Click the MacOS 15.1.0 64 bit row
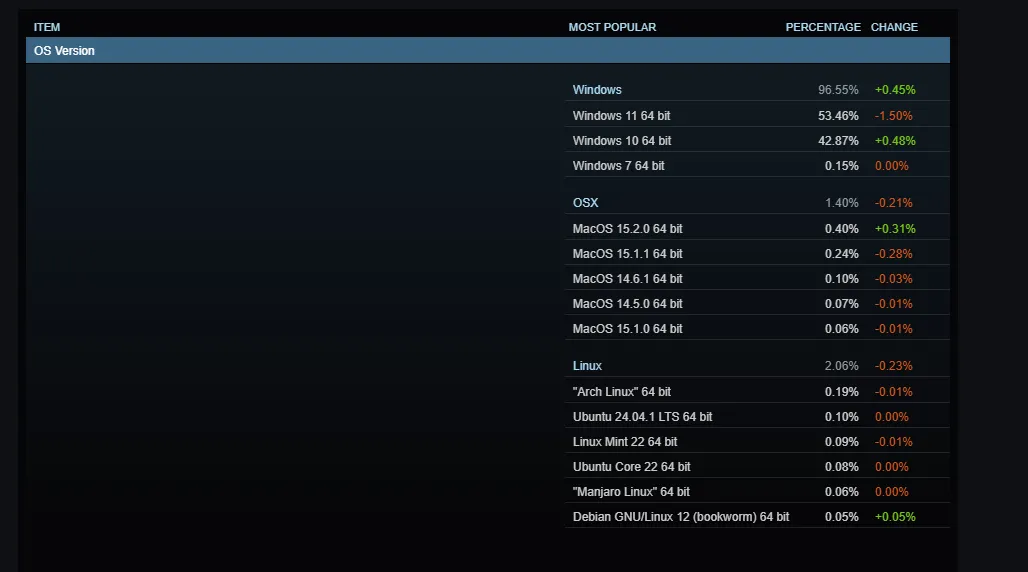 click(627, 329)
